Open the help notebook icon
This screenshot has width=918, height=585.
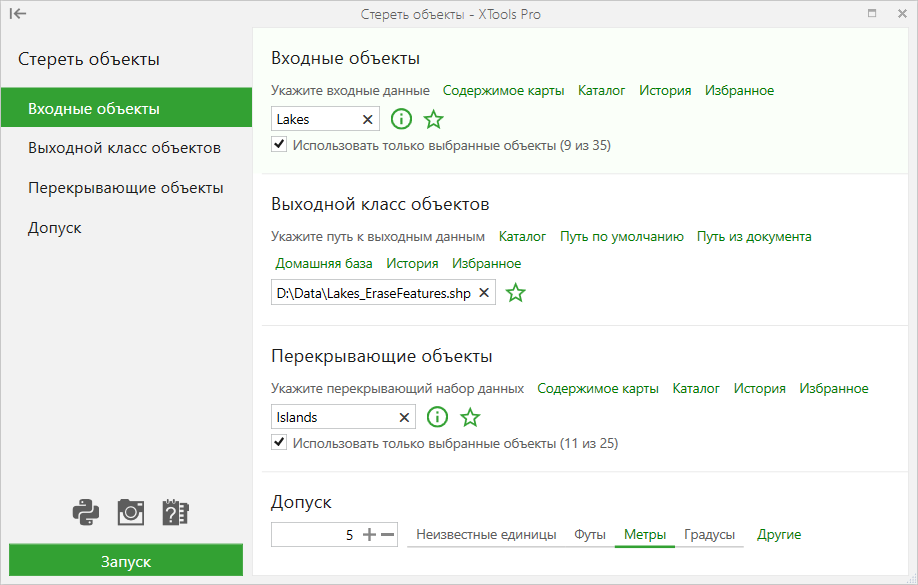tap(175, 513)
